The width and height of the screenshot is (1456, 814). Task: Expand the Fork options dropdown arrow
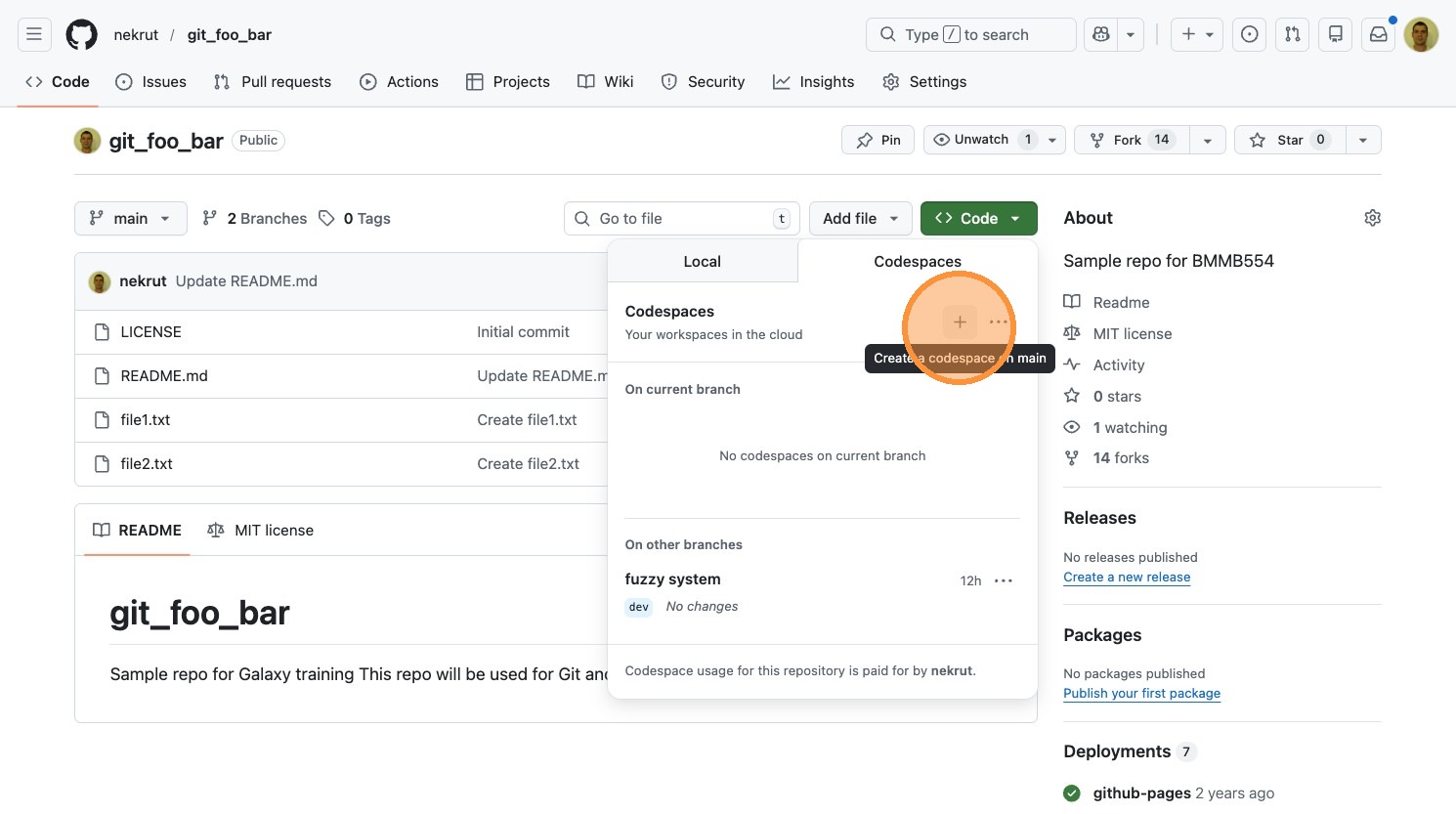coord(1208,140)
